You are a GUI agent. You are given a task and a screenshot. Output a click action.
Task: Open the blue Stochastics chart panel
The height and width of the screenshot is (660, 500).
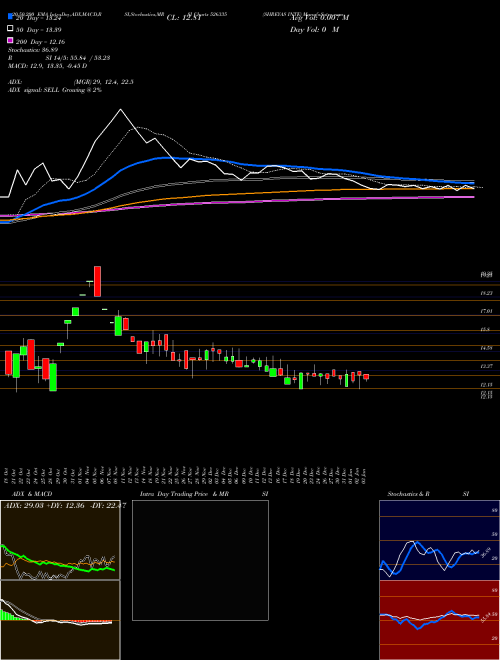tap(439, 540)
